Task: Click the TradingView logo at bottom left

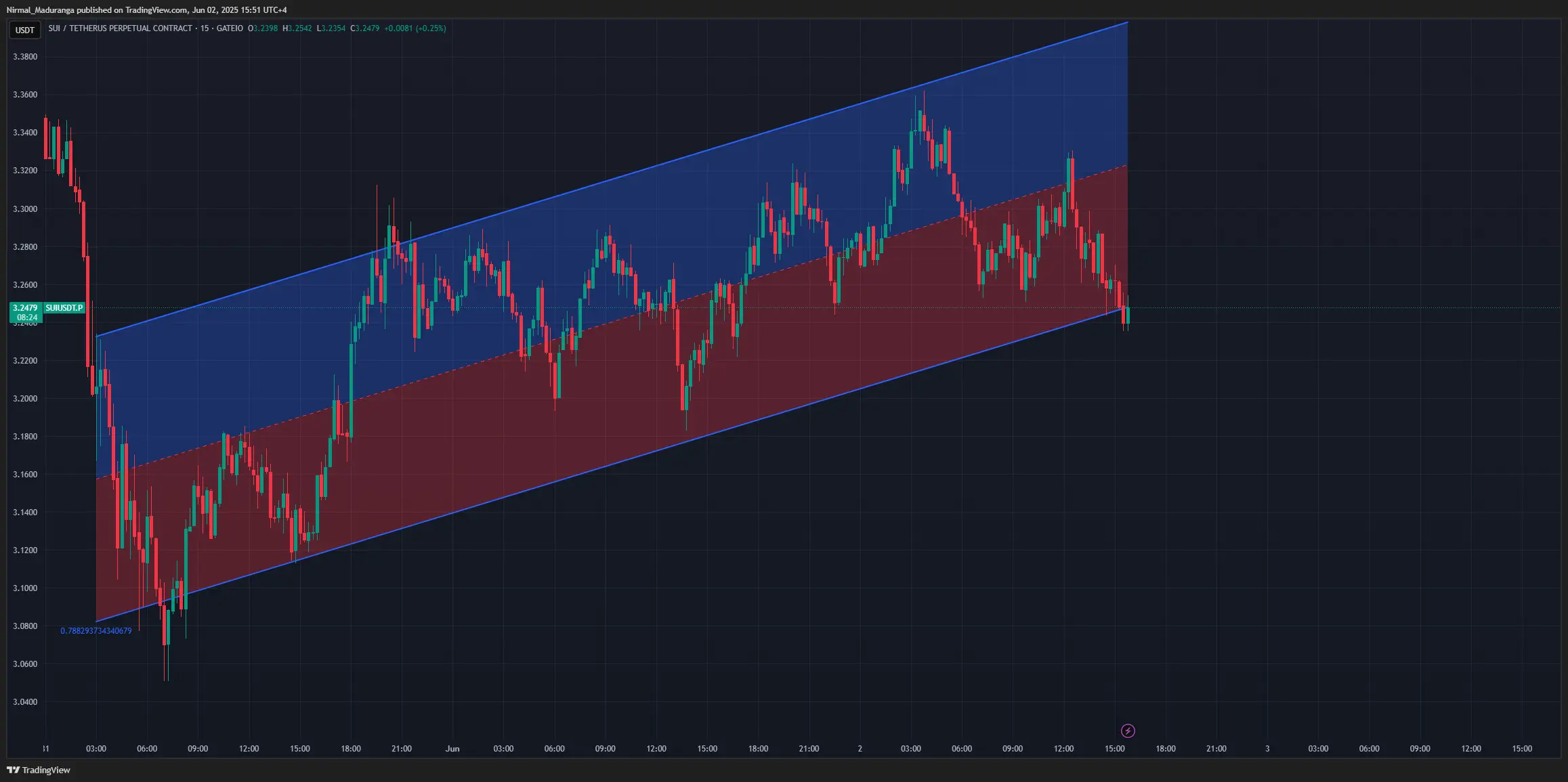Action: click(39, 770)
